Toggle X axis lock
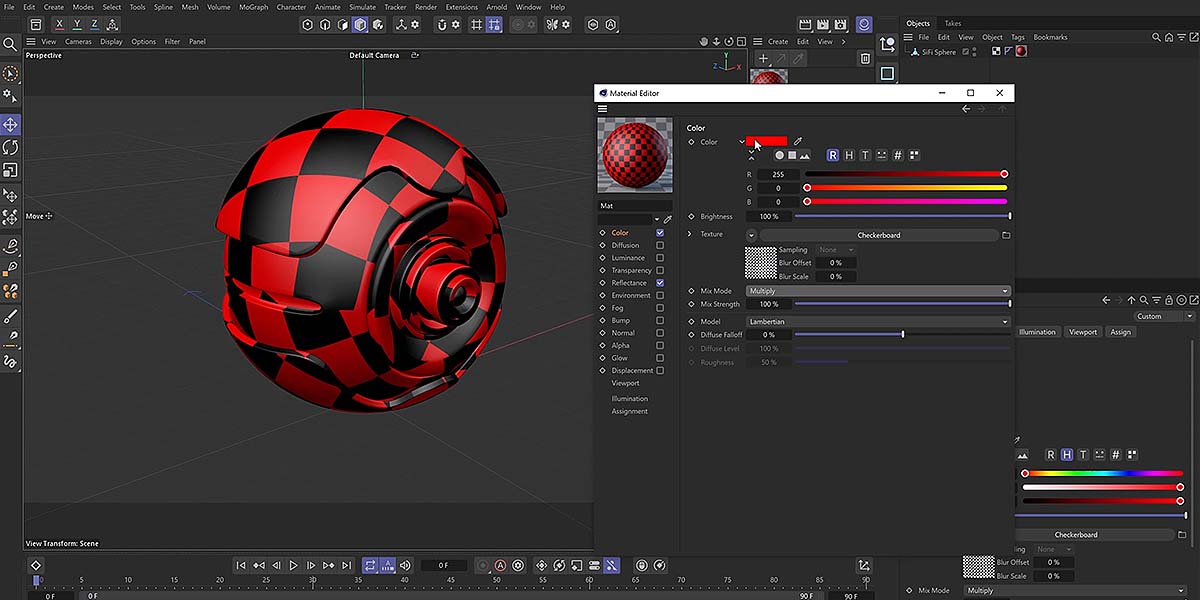 60,24
